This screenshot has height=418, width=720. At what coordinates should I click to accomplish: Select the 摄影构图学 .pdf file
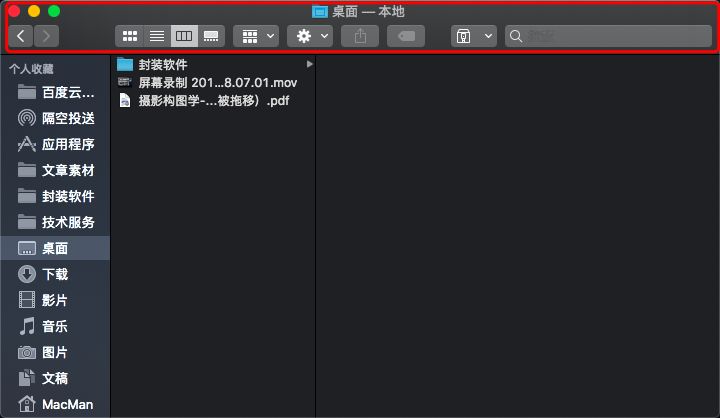point(214,100)
